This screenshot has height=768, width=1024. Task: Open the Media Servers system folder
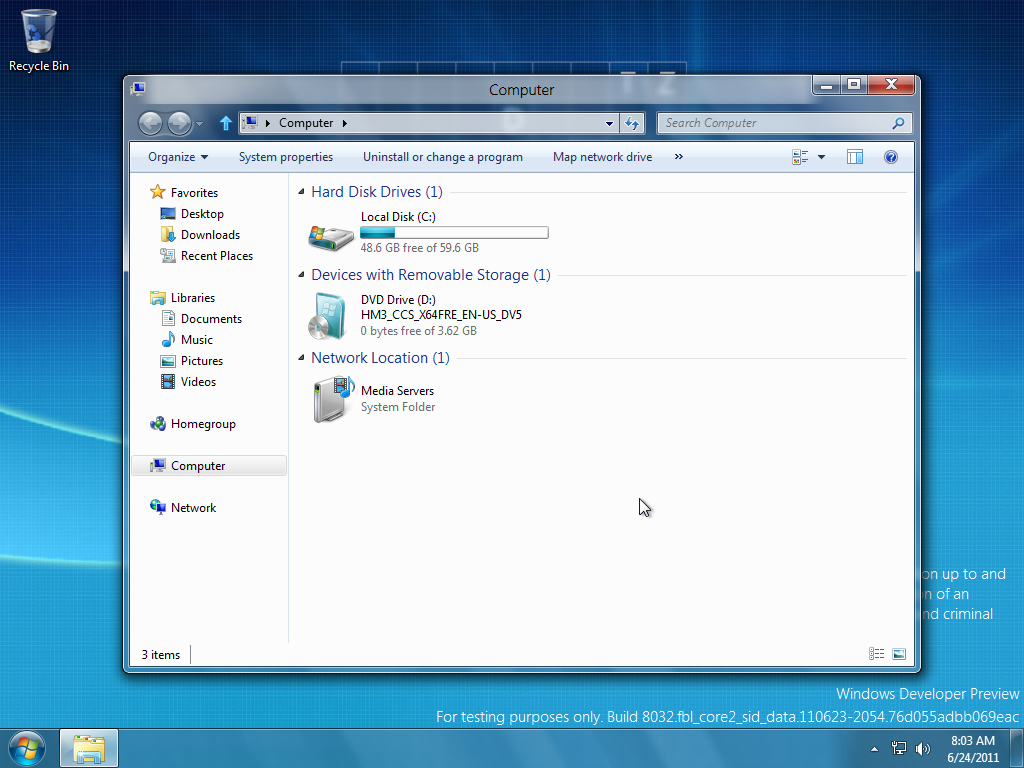332,399
